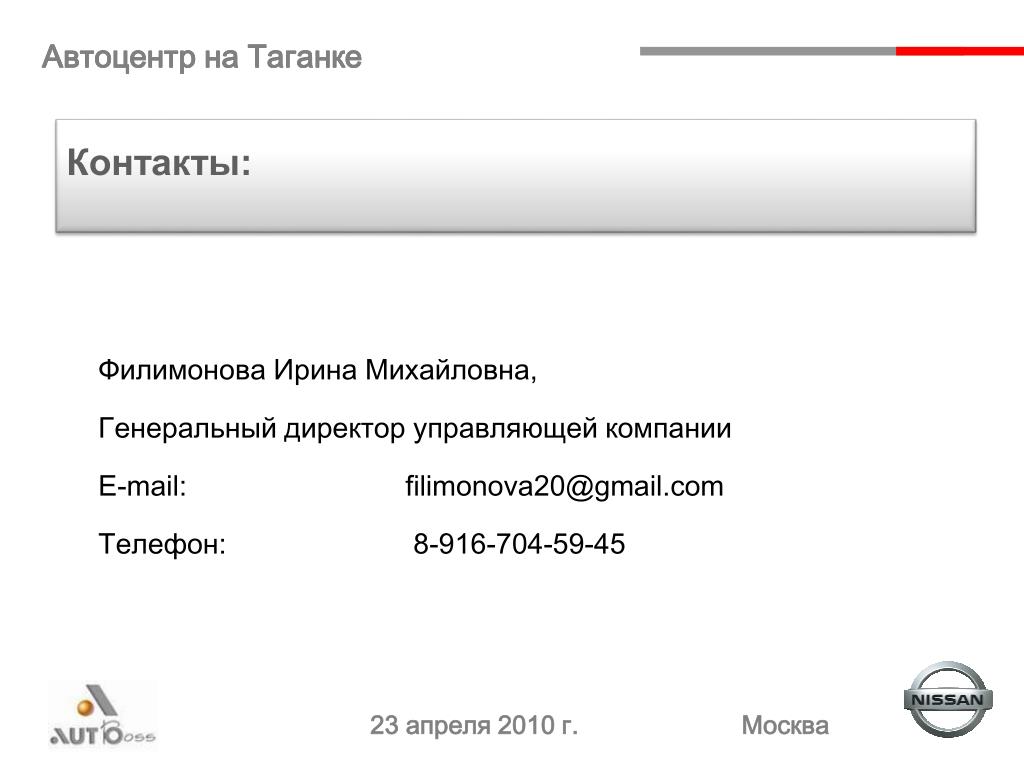Viewport: 1024px width, 768px height.
Task: Click the E-mail: label
Action: tap(142, 487)
